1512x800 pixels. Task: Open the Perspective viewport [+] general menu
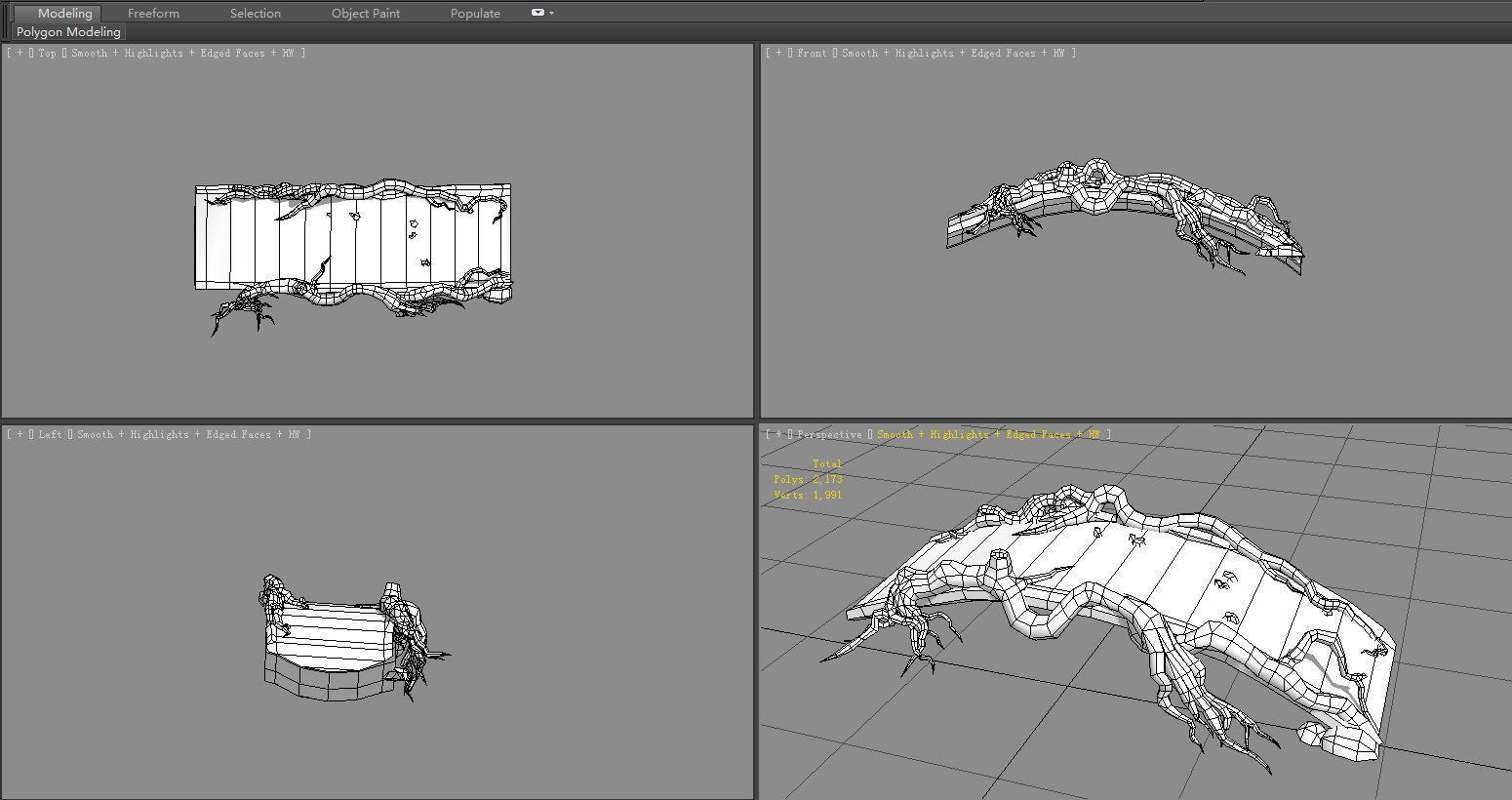(778, 434)
